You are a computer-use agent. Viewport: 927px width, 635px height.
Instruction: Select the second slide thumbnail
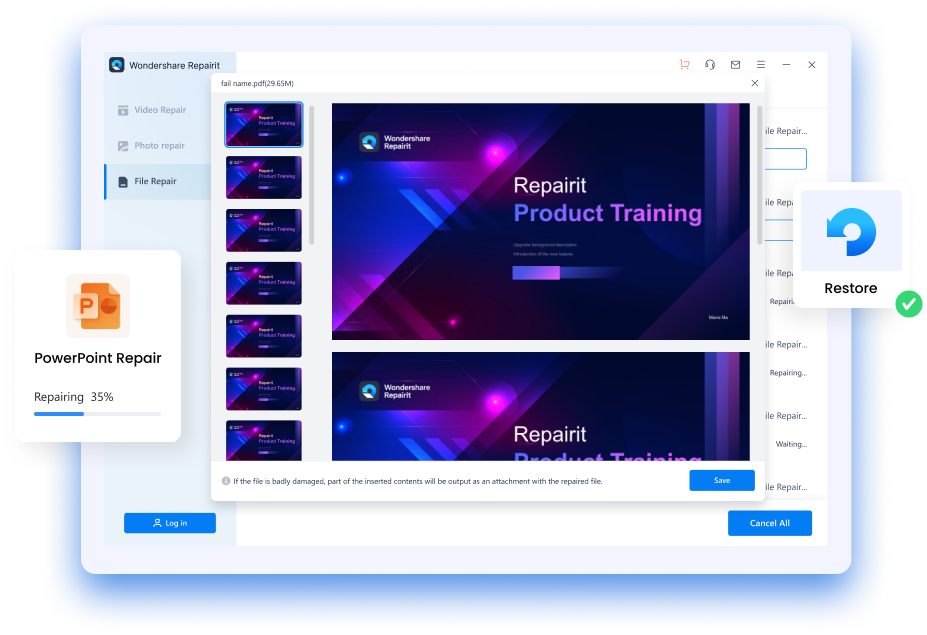click(x=264, y=177)
